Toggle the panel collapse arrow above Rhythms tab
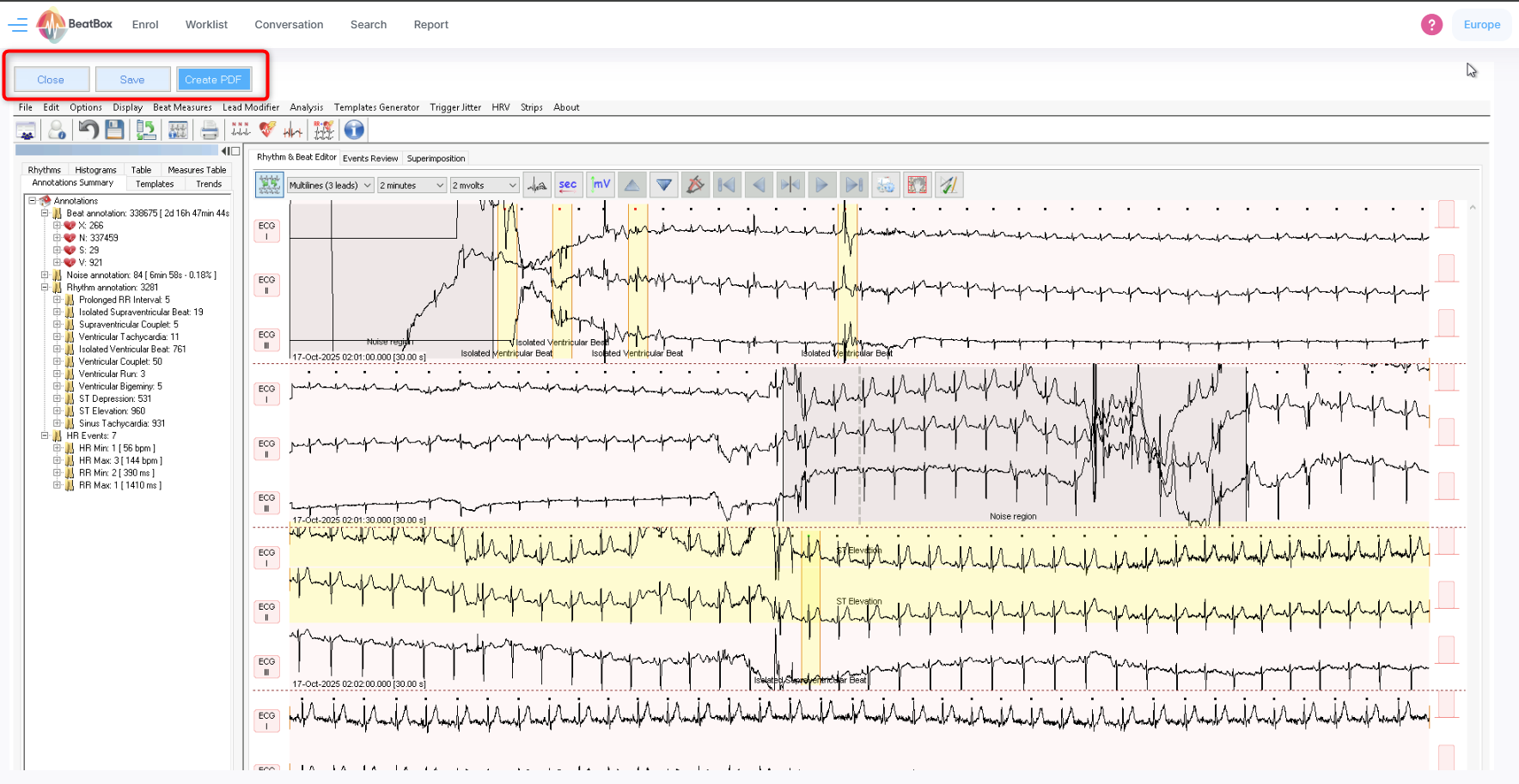The height and width of the screenshot is (784, 1519). coord(225,151)
